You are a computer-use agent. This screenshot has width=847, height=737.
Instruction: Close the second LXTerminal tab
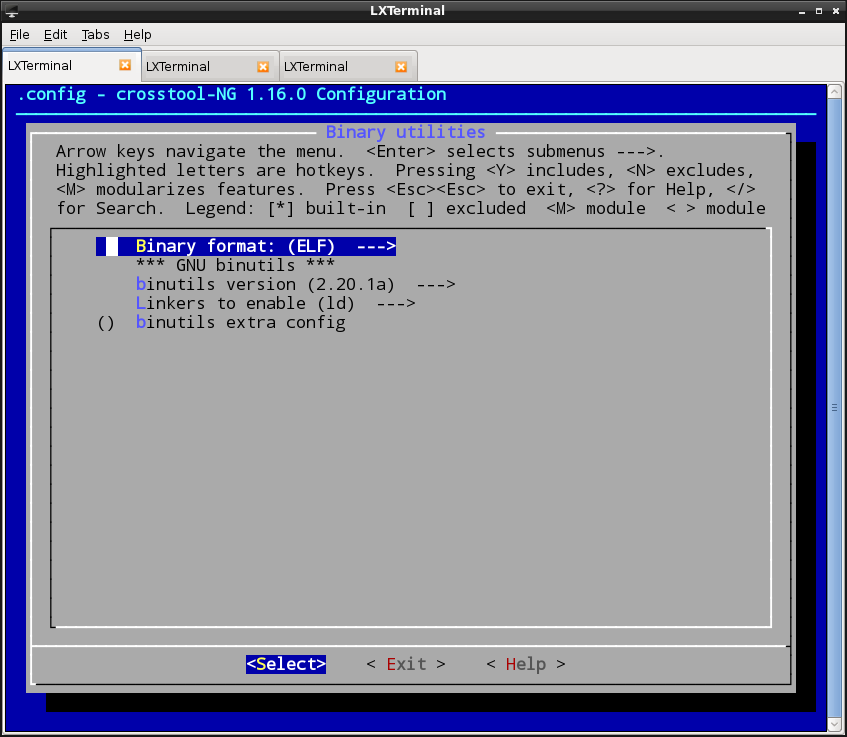coord(263,66)
